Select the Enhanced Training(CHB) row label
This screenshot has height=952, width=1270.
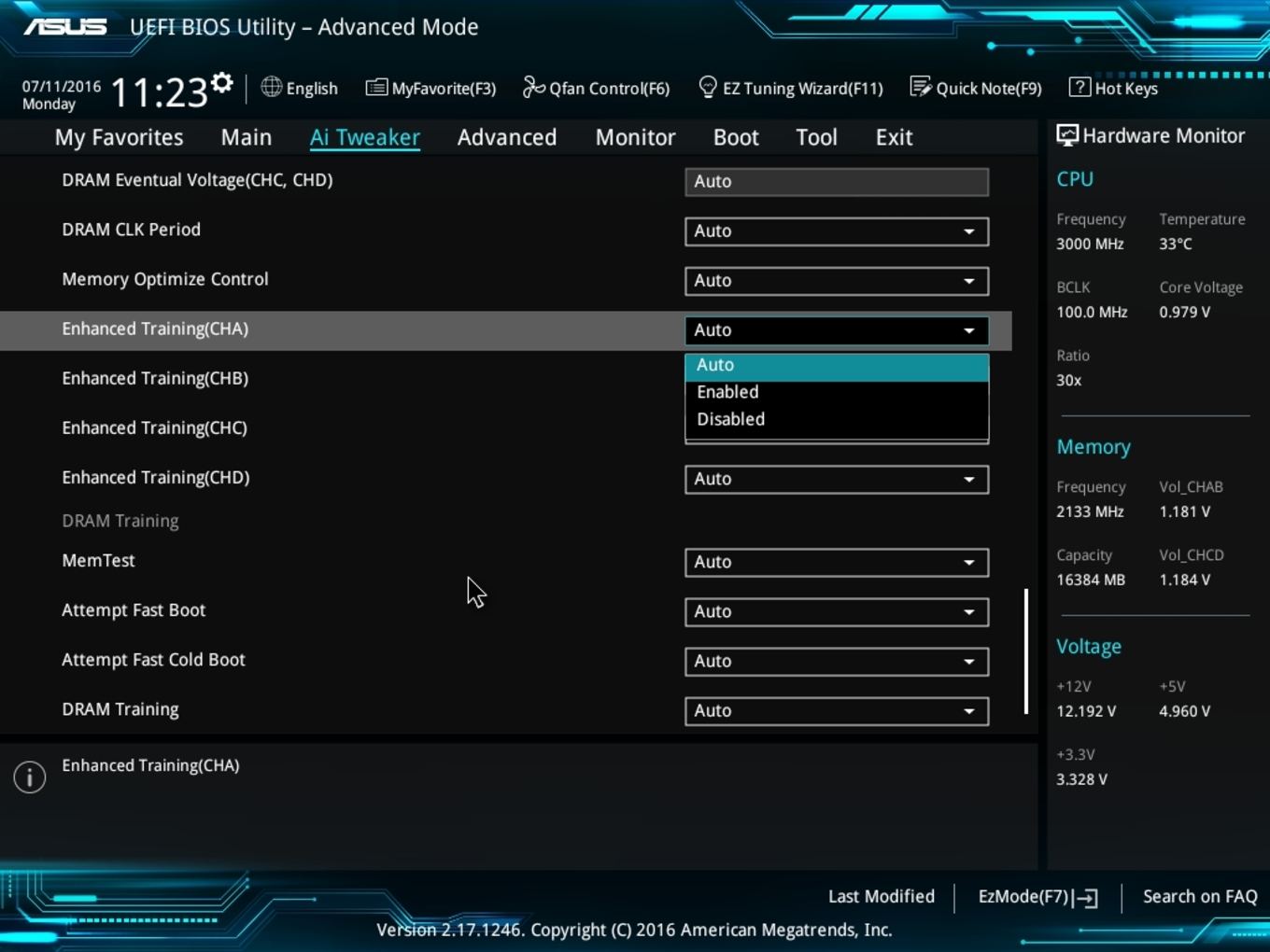pyautogui.click(x=155, y=378)
